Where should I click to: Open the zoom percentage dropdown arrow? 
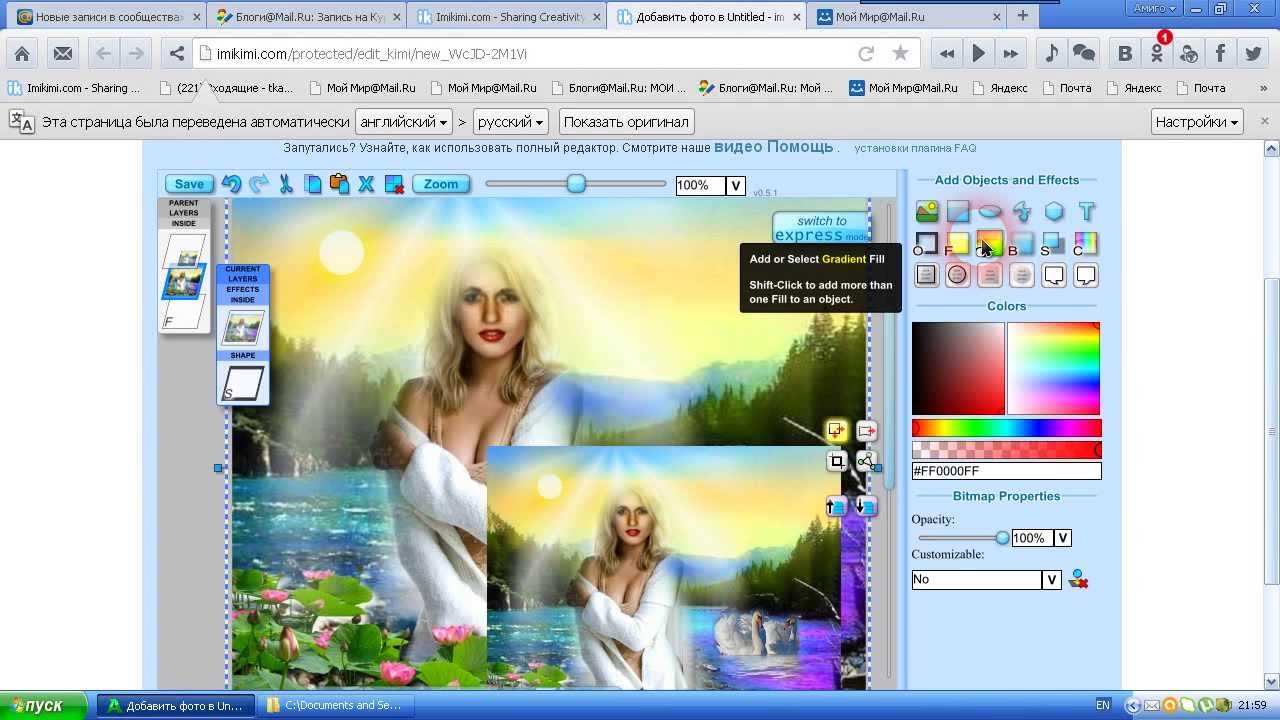[x=736, y=185]
